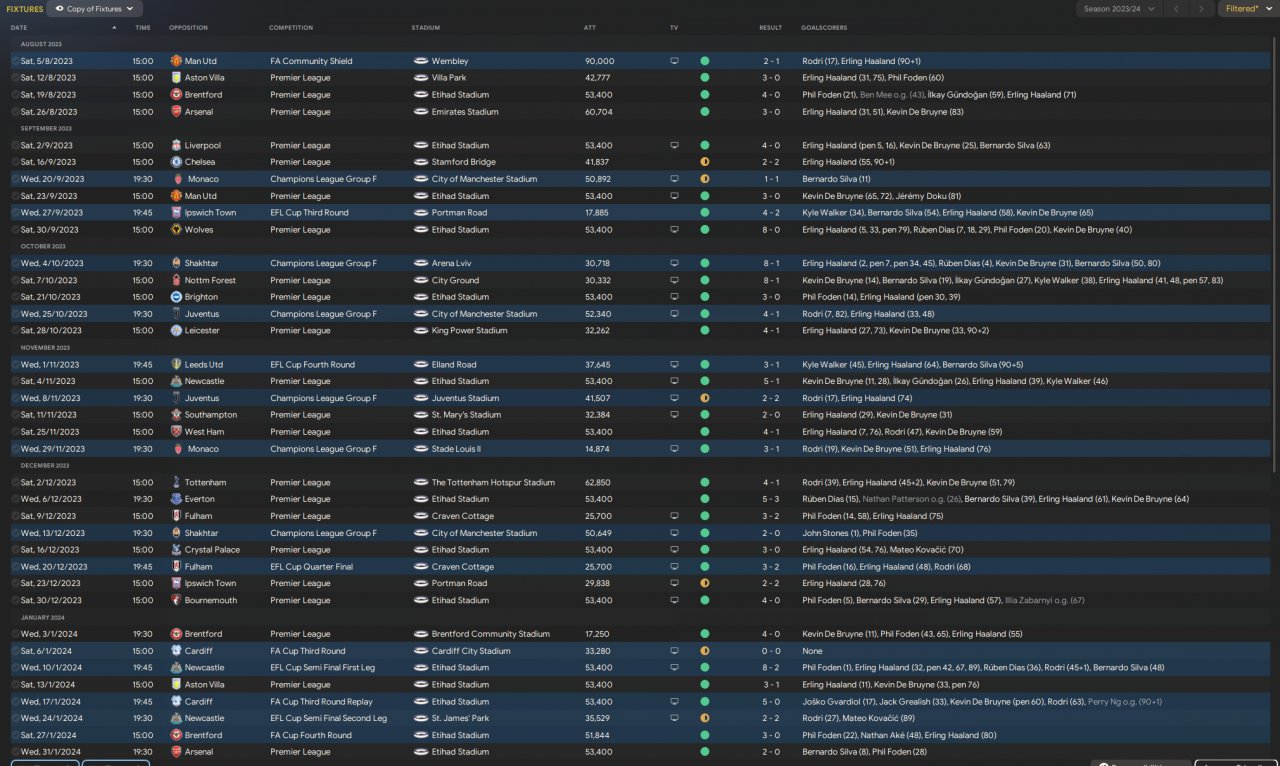Screen dimensions: 1280x766
Task: Expand the Filtered options dropdown
Action: click(x=1247, y=9)
